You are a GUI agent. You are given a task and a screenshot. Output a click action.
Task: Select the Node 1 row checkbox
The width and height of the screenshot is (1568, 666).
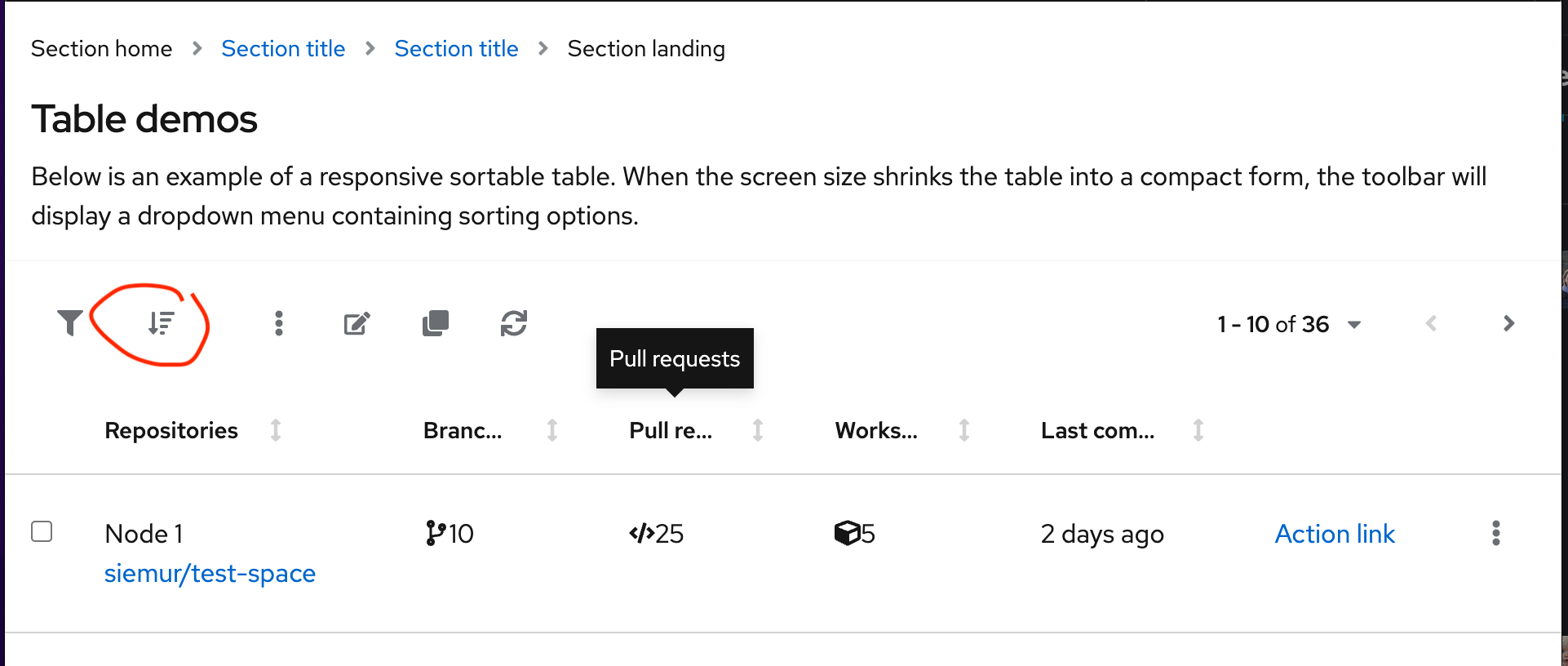click(42, 531)
